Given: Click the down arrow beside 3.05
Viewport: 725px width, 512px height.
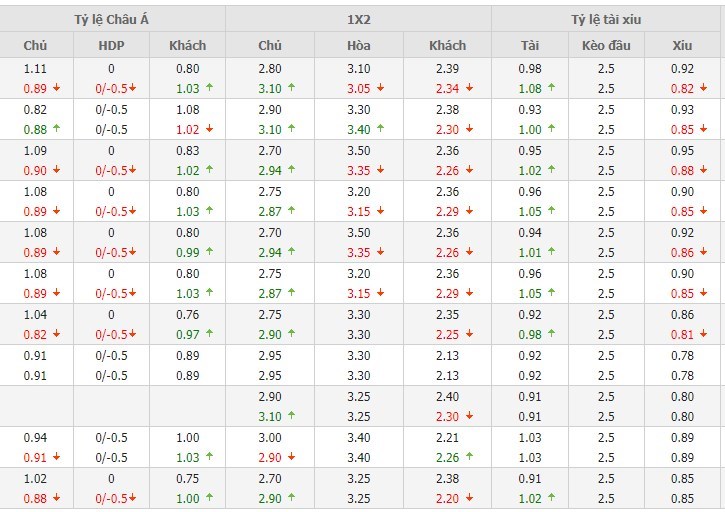Looking at the screenshot, I should coord(379,88).
